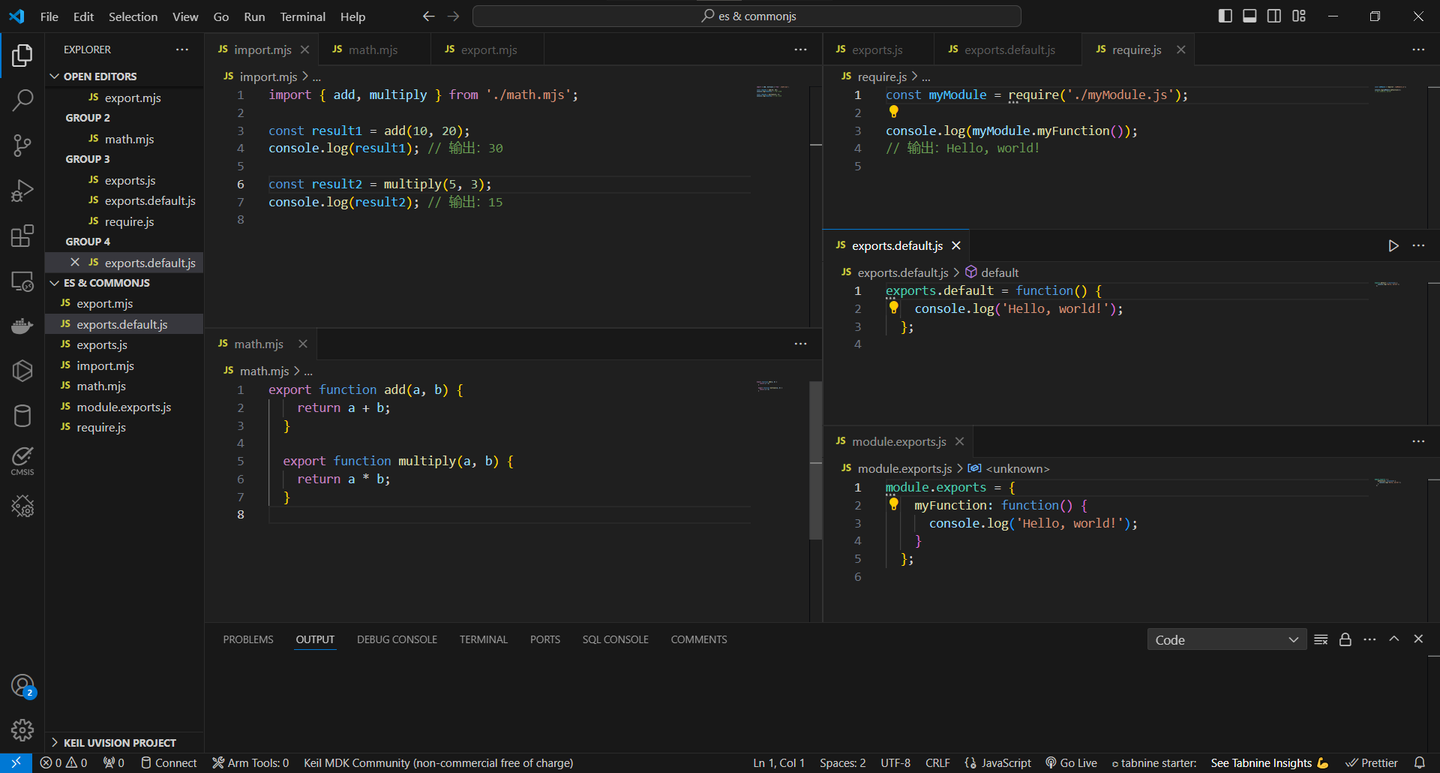Screen dimensions: 1440x773
Task: Open the Manage gear menu
Action: (22, 730)
